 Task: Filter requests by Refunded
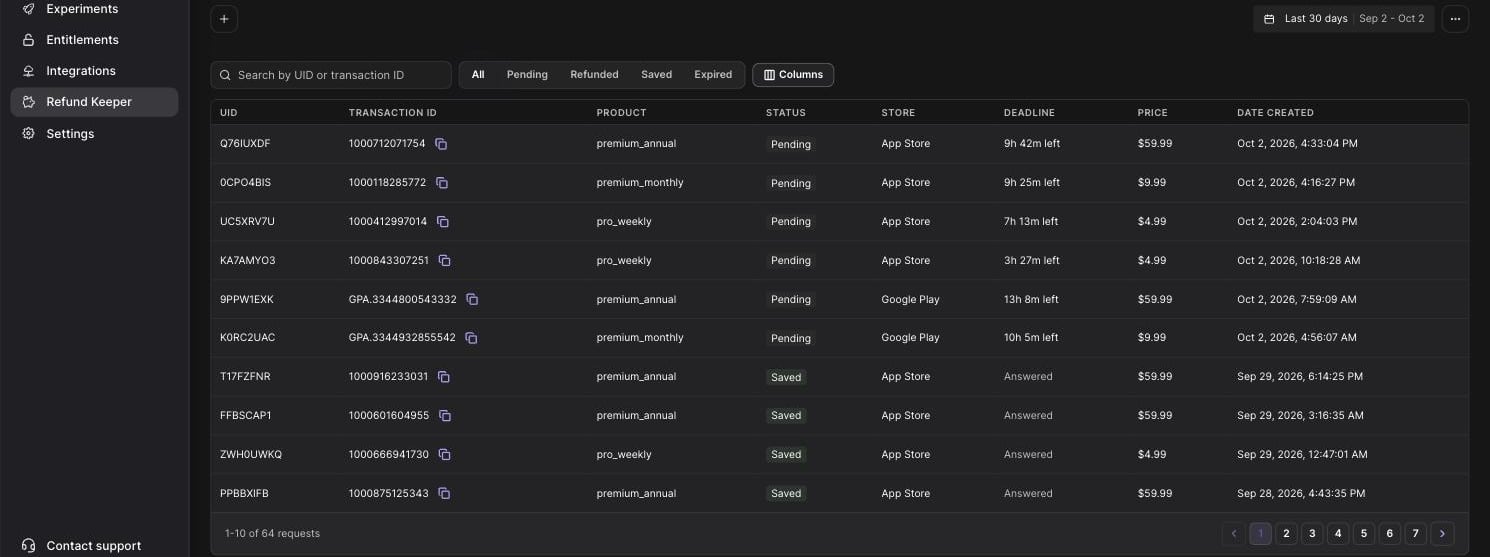click(x=594, y=75)
